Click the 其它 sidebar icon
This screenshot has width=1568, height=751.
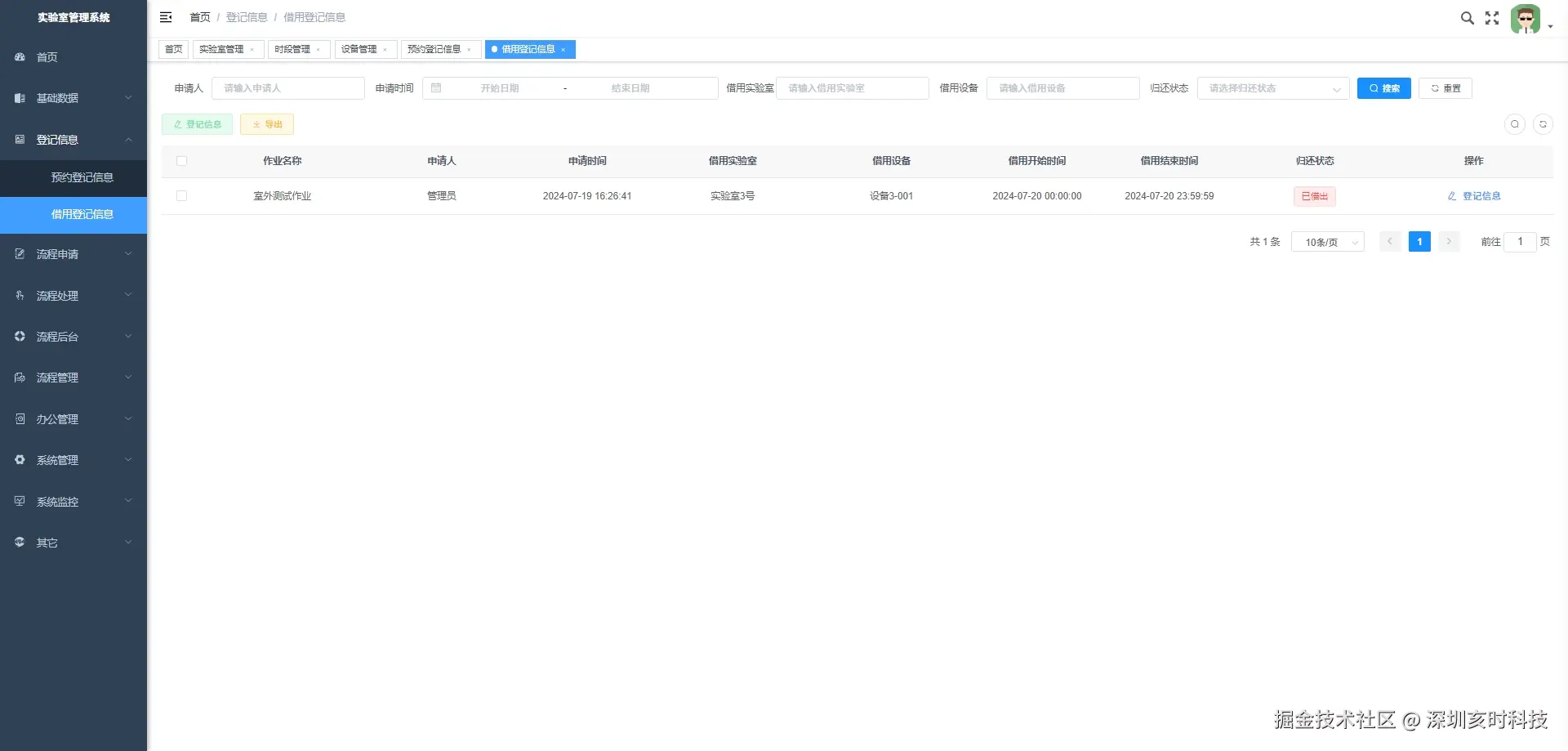point(20,543)
